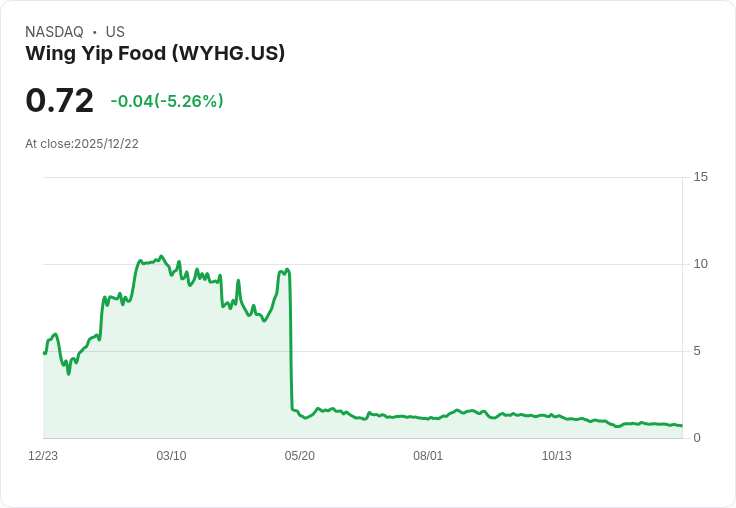Select the 03/10 date on the time axis

tap(171, 456)
